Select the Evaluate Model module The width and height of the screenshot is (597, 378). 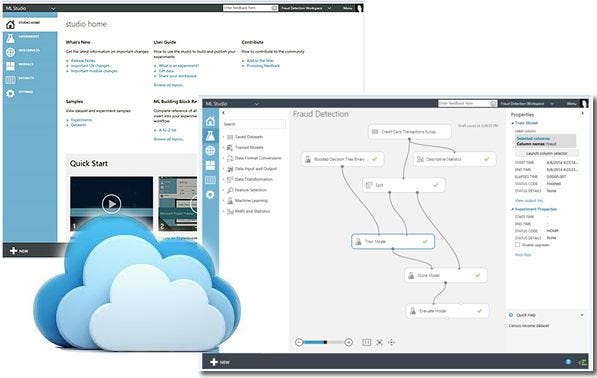click(x=447, y=311)
